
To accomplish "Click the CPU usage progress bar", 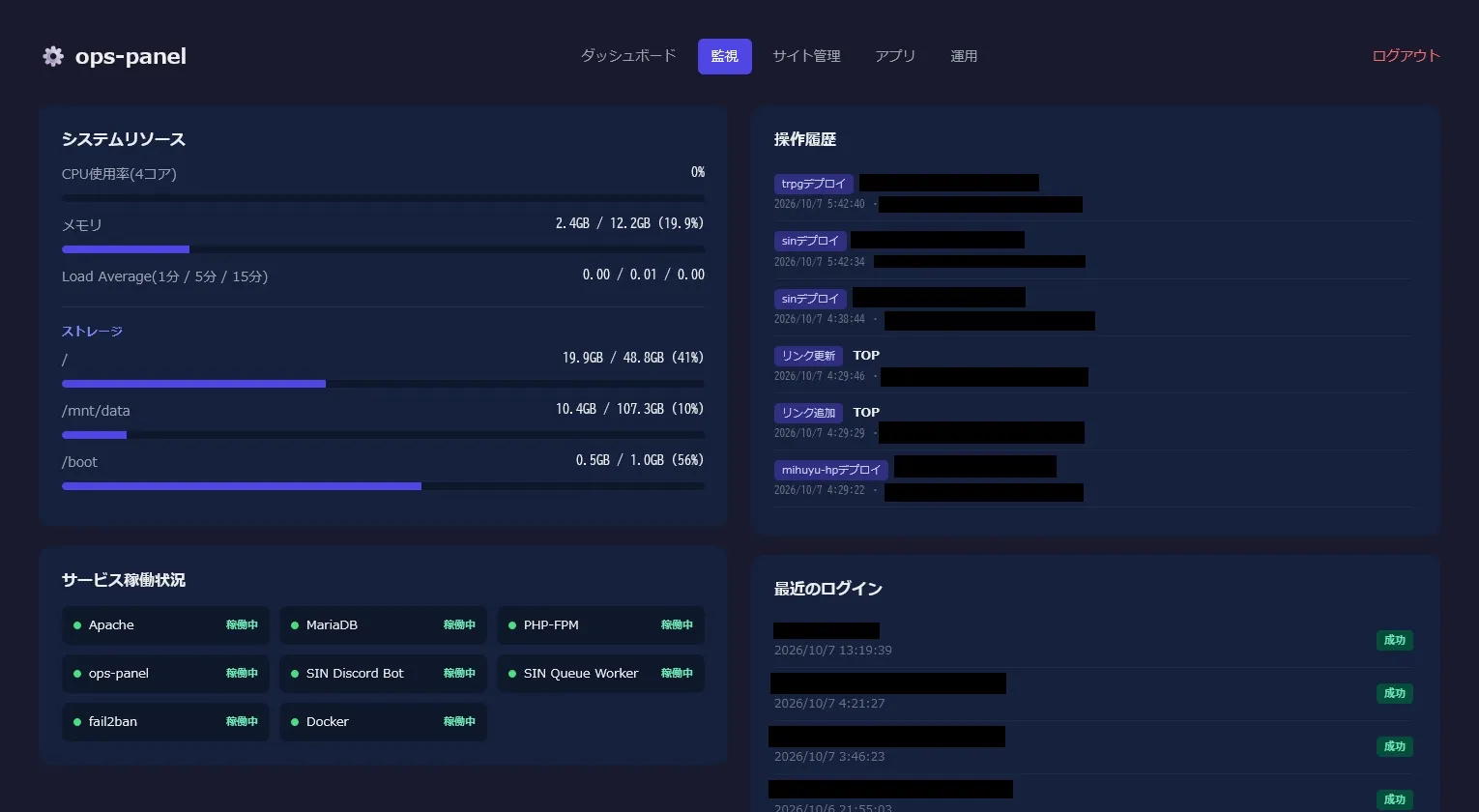I will pyautogui.click(x=383, y=198).
